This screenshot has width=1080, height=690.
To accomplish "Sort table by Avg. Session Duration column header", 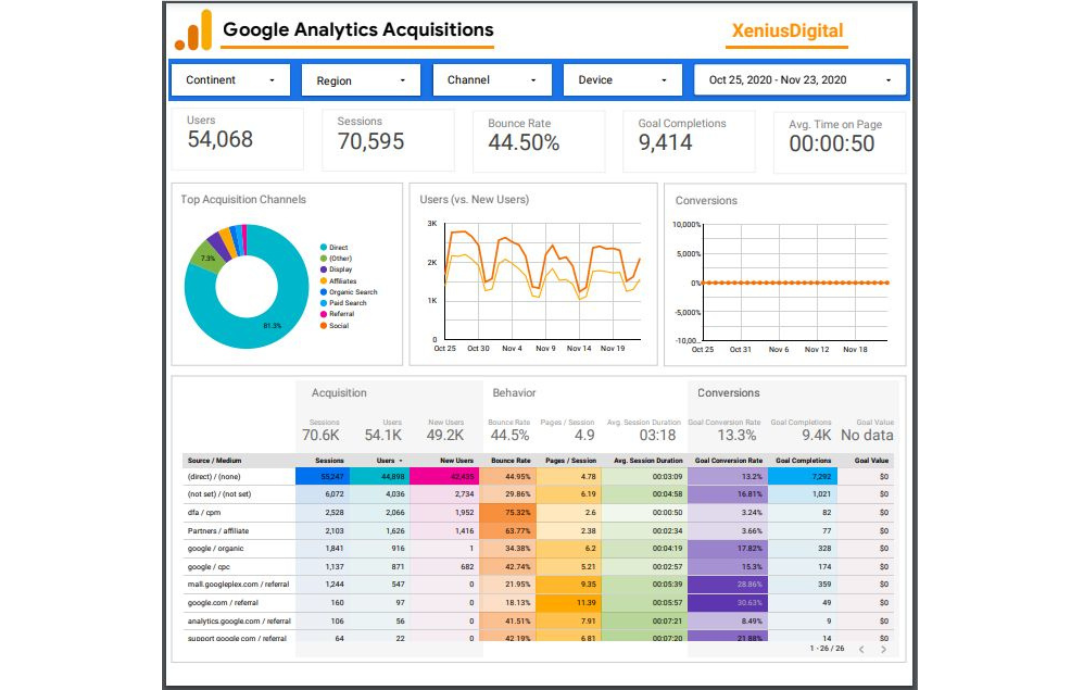I will point(647,460).
